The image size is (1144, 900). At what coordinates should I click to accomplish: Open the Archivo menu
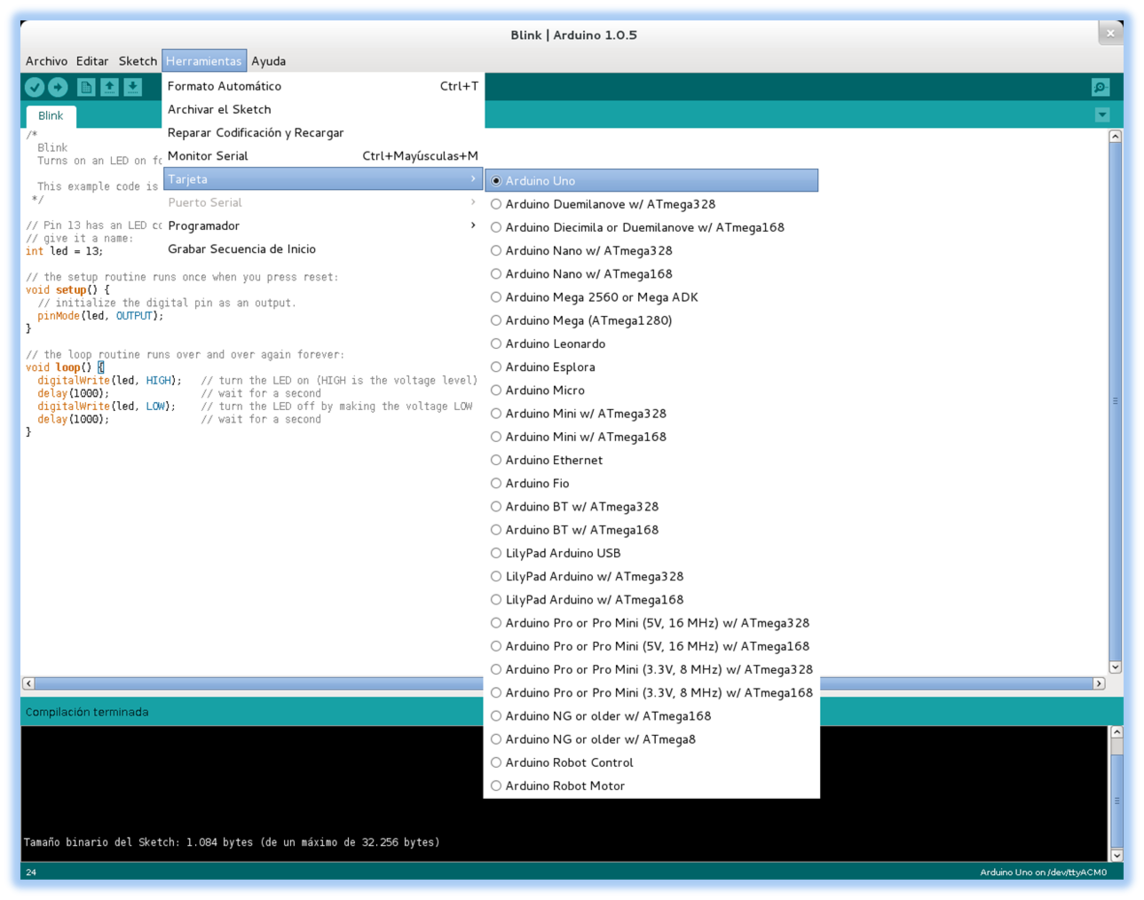click(46, 61)
